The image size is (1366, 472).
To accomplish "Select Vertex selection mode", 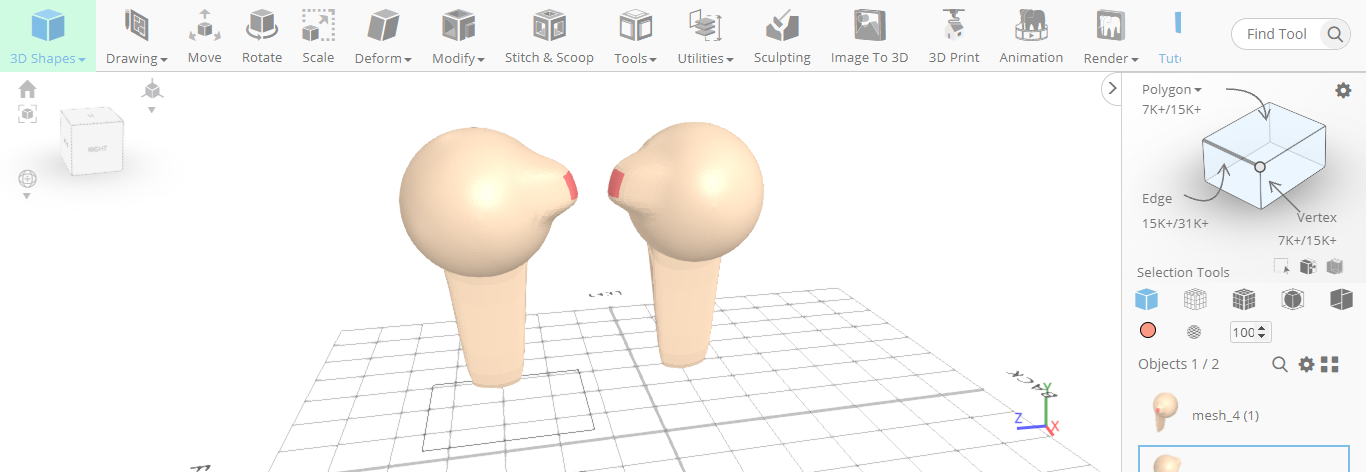I will click(1316, 217).
